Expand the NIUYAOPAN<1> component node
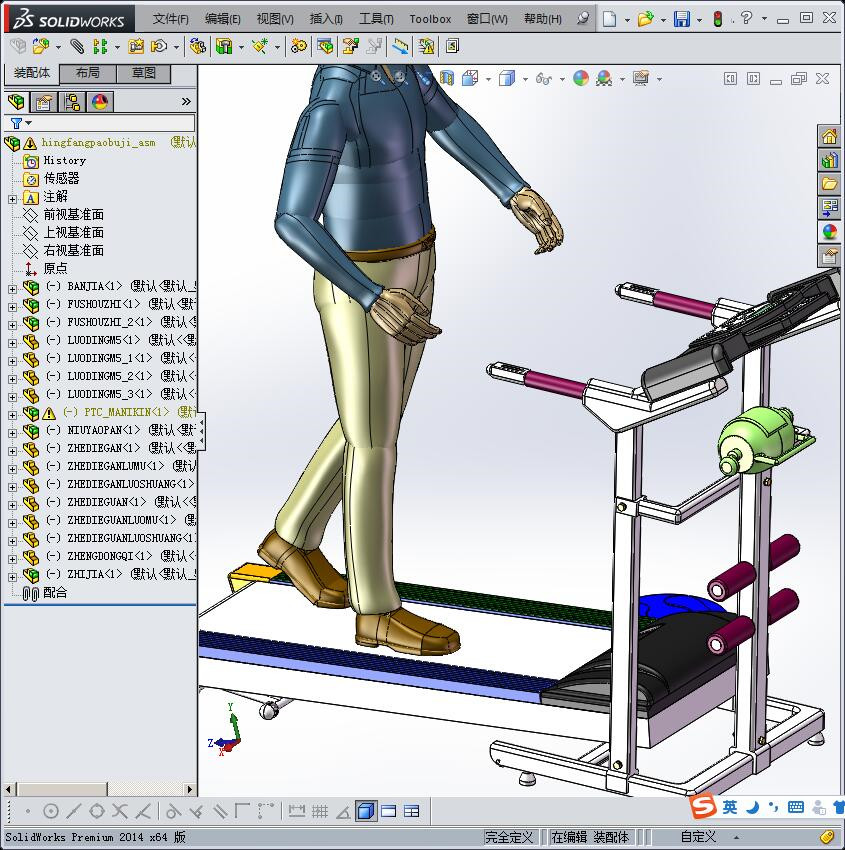 [x=12, y=433]
